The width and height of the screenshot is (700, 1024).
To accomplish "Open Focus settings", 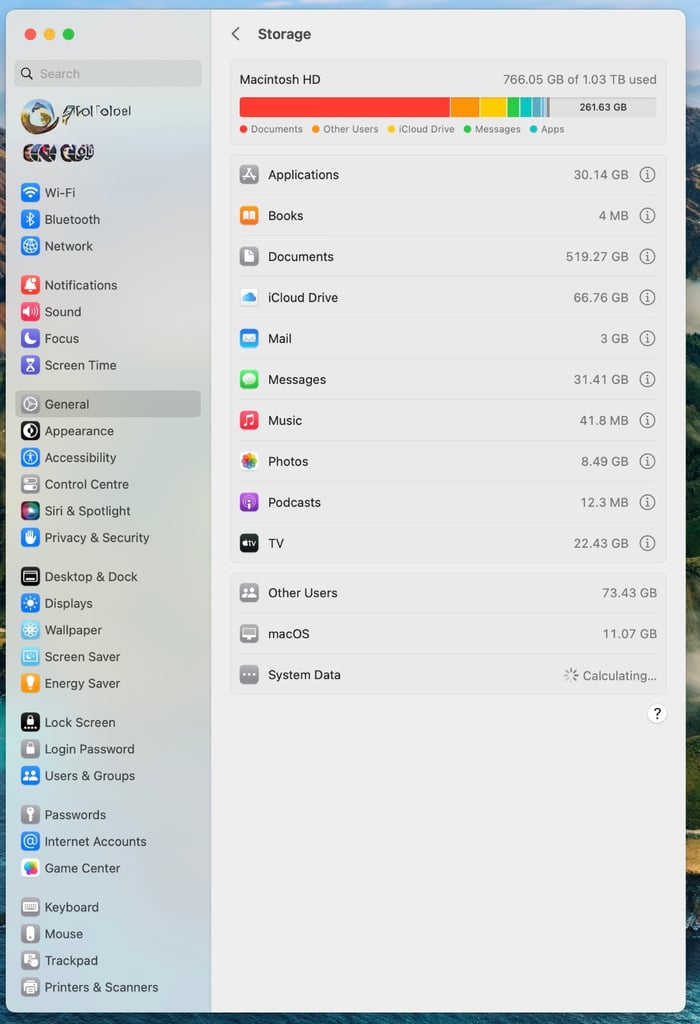I will coord(108,339).
